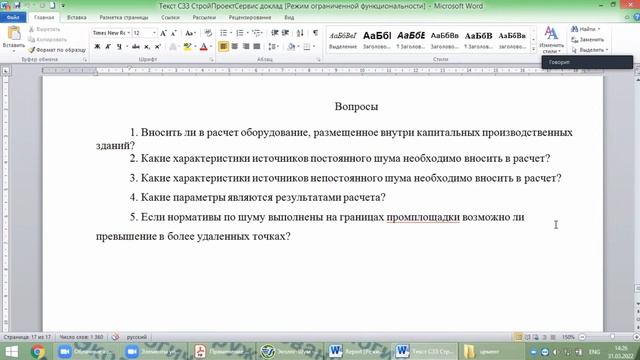Open the Change Case (Aa) dropdown

pos(190,33)
